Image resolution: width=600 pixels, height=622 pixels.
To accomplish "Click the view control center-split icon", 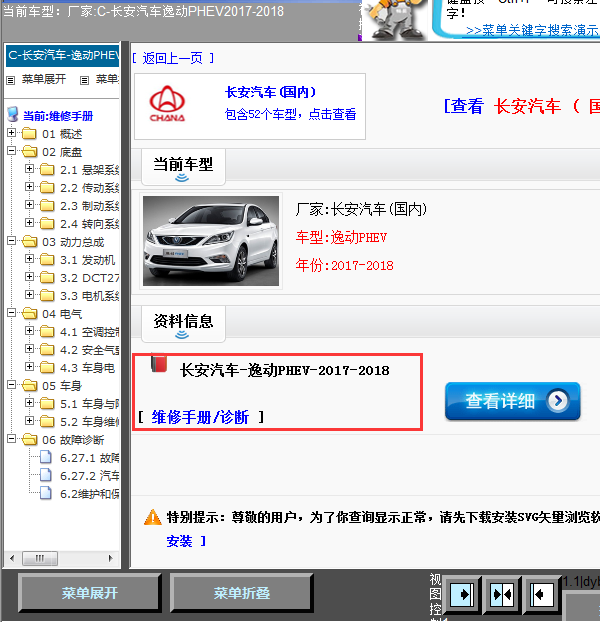I will click(502, 595).
